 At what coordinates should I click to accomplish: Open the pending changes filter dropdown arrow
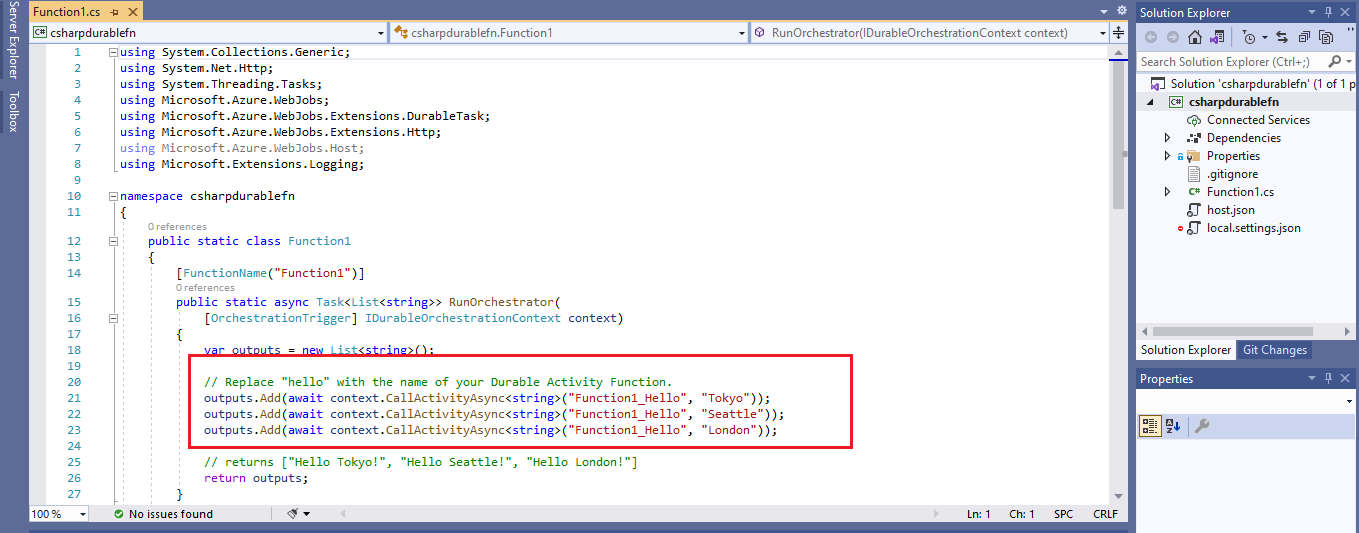[x=1264, y=37]
